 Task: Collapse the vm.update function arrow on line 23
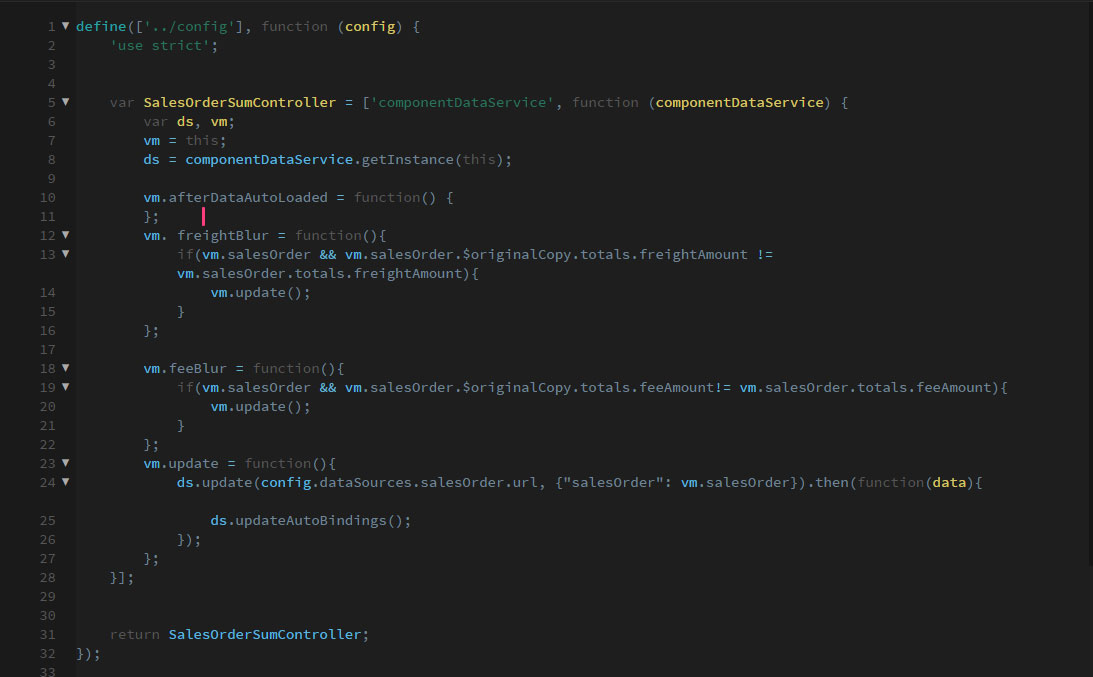tap(66, 462)
